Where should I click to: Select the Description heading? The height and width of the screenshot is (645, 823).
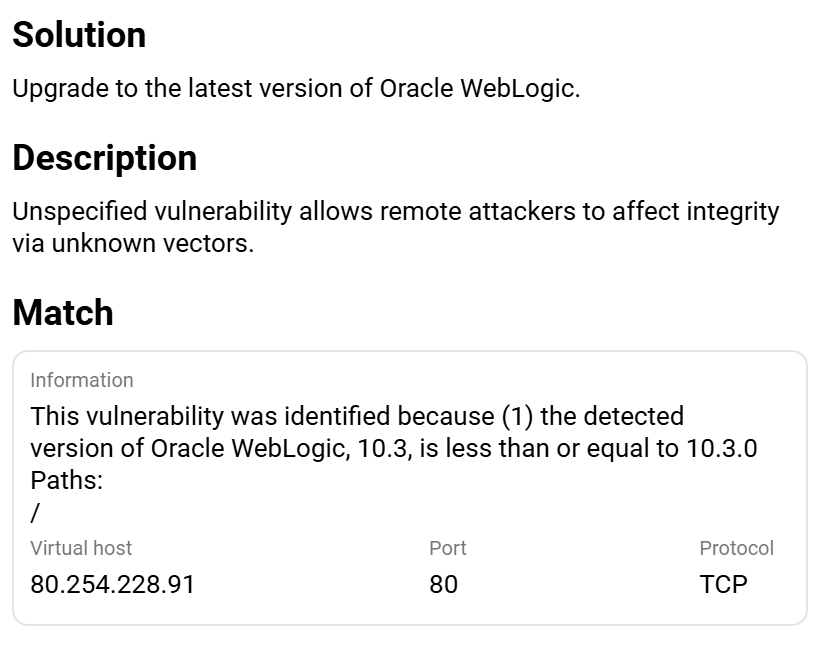[104, 159]
